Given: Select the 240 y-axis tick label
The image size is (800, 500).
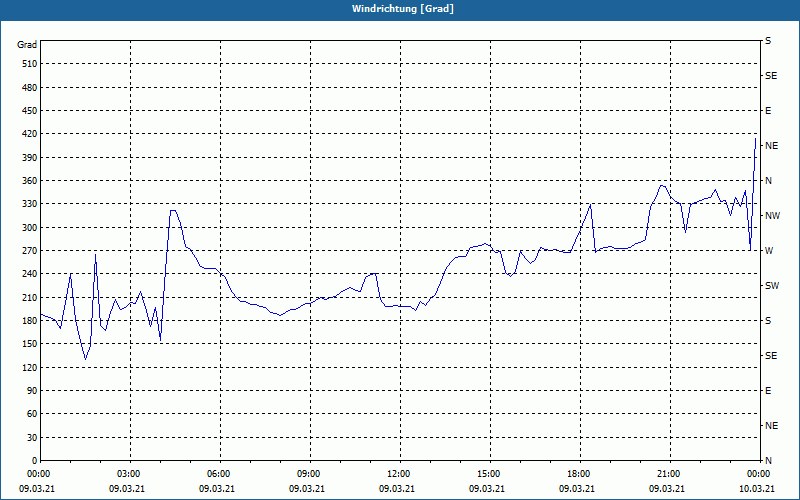Looking at the screenshot, I should coord(30,274).
